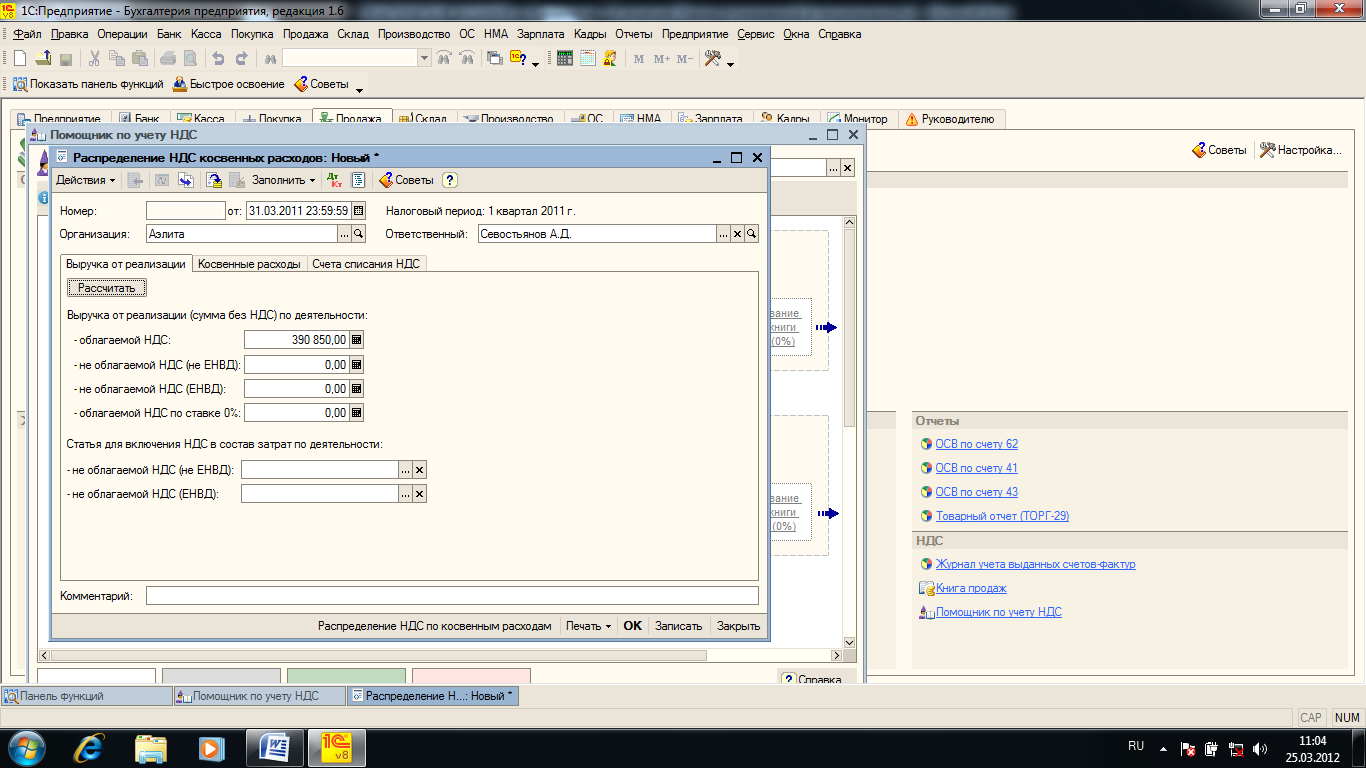Viewport: 1366px width, 768px height.
Task: Open selection list for Ответственный field
Action: (723, 234)
